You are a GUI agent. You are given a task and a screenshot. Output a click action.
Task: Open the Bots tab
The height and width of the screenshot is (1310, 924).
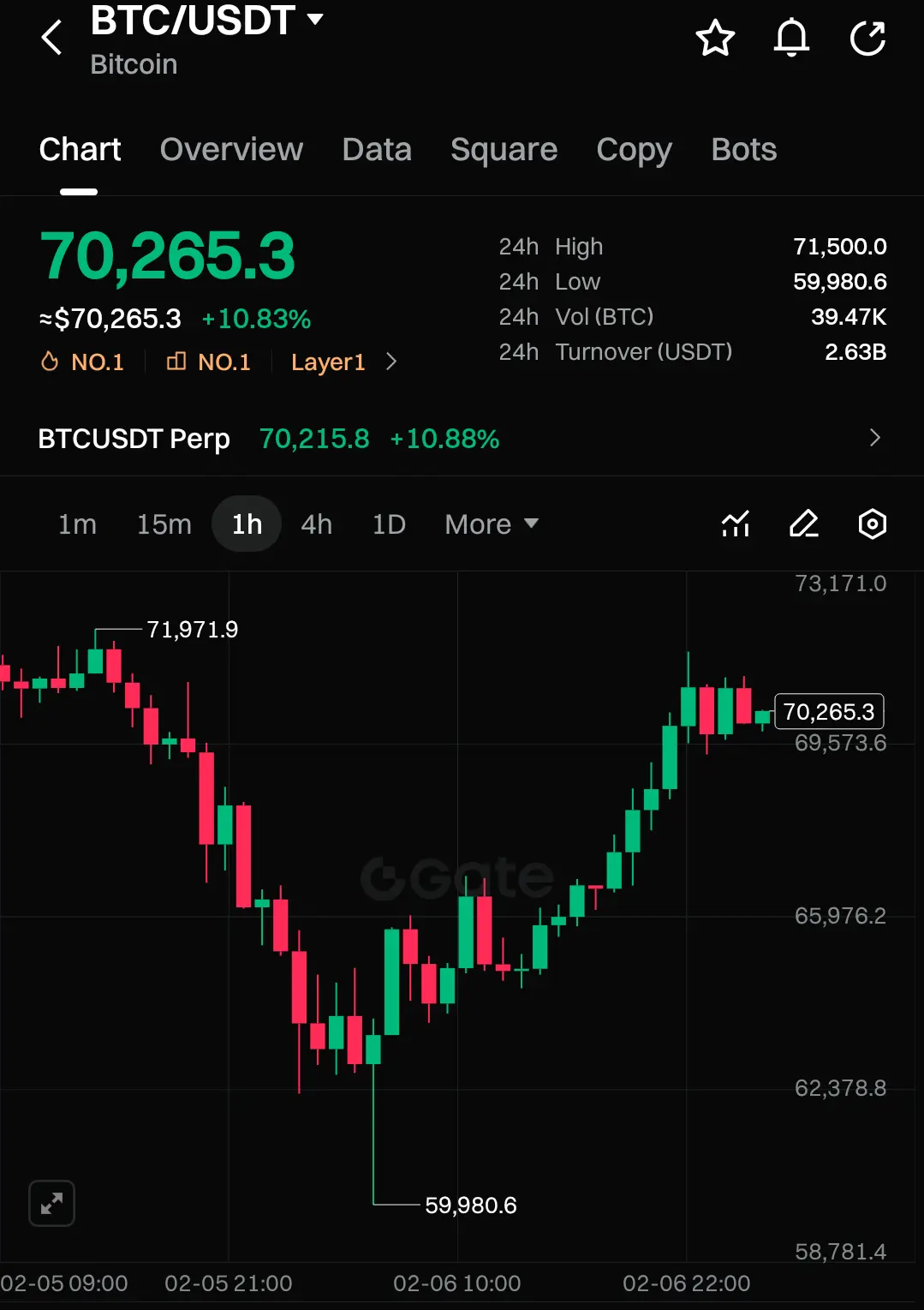[743, 150]
